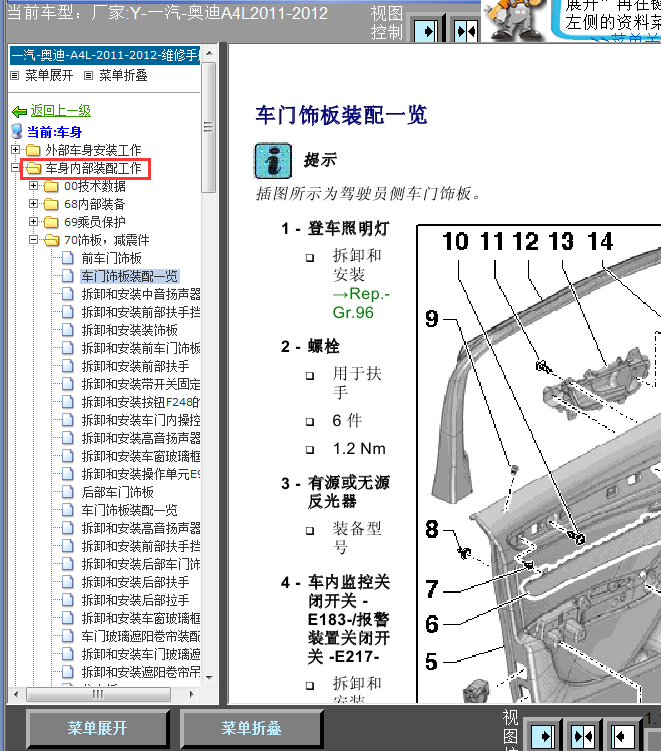Open 拆卸和安装带开关固定 item

point(141,384)
